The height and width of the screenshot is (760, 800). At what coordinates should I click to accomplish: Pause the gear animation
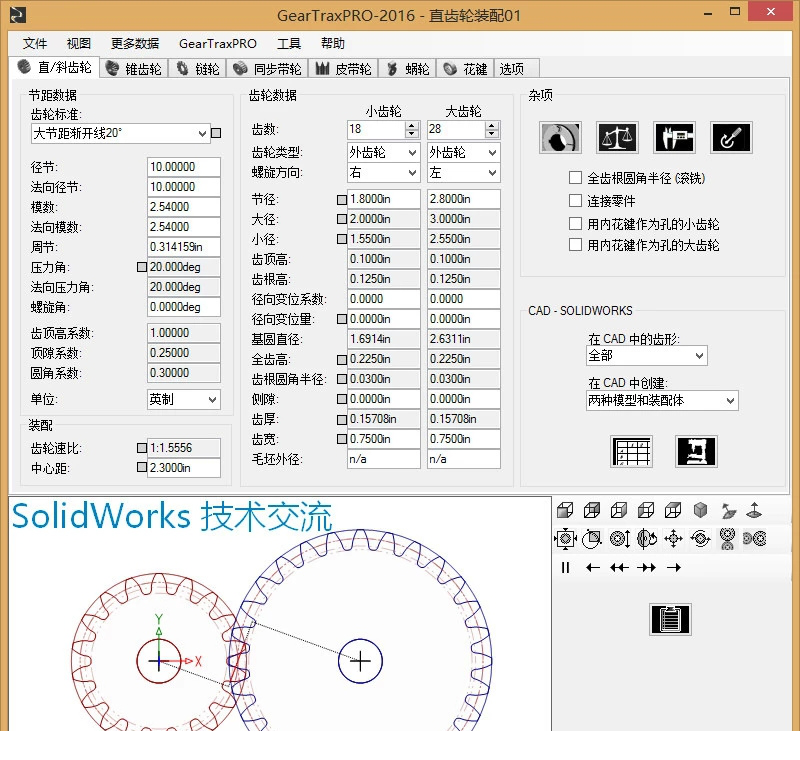[x=565, y=567]
